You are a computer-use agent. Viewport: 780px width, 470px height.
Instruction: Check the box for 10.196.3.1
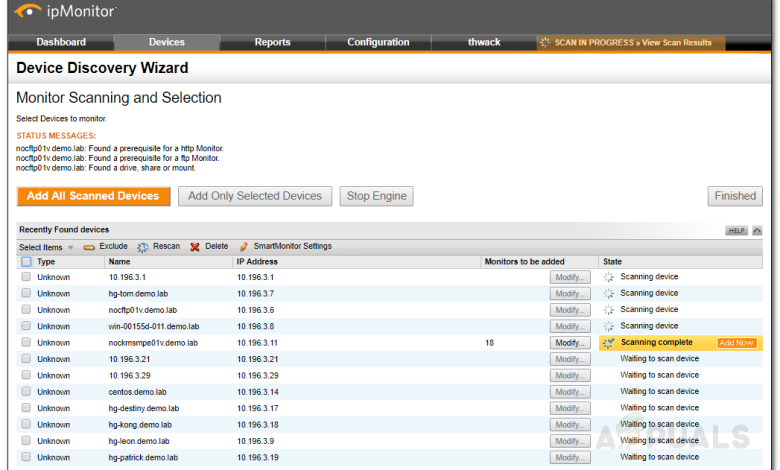pos(26,277)
